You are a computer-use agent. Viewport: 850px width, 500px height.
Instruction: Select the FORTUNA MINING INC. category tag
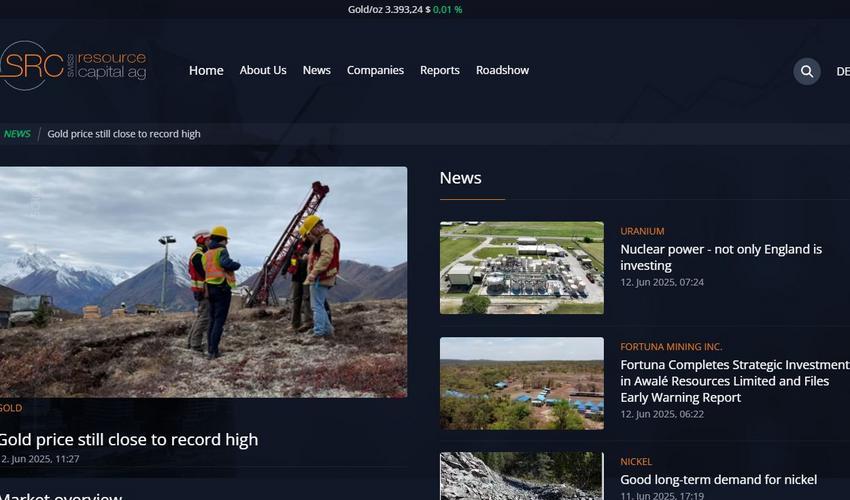(671, 347)
